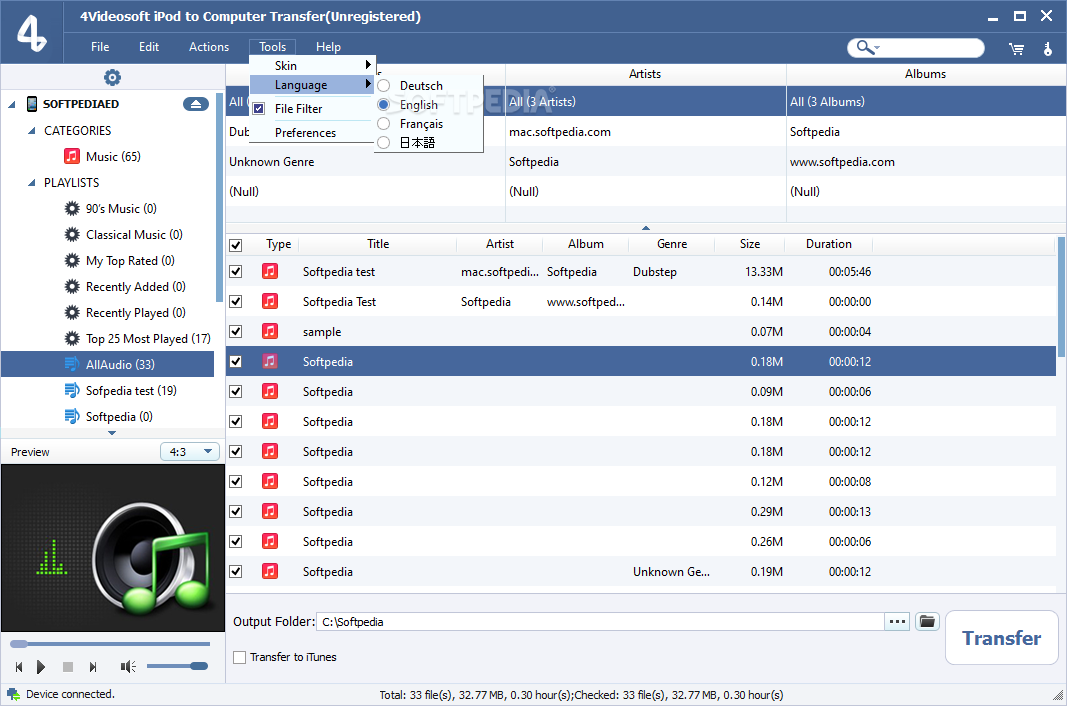Close the Tools menu
The image size is (1067, 706).
[x=272, y=47]
